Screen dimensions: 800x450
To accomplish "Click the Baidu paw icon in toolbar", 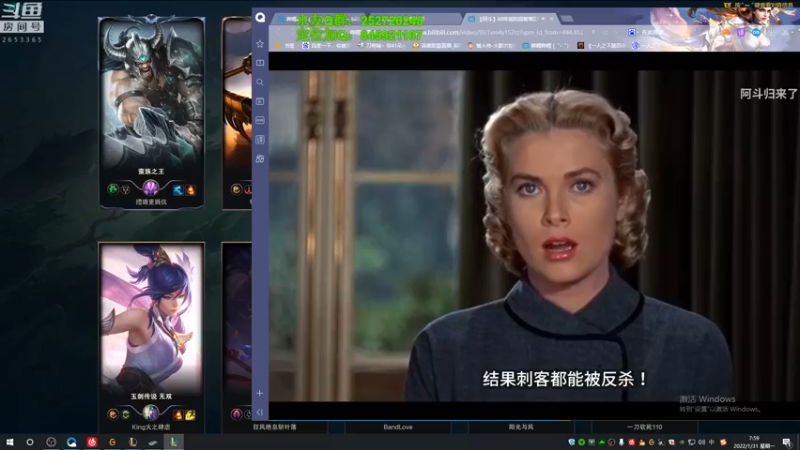I will (632, 32).
